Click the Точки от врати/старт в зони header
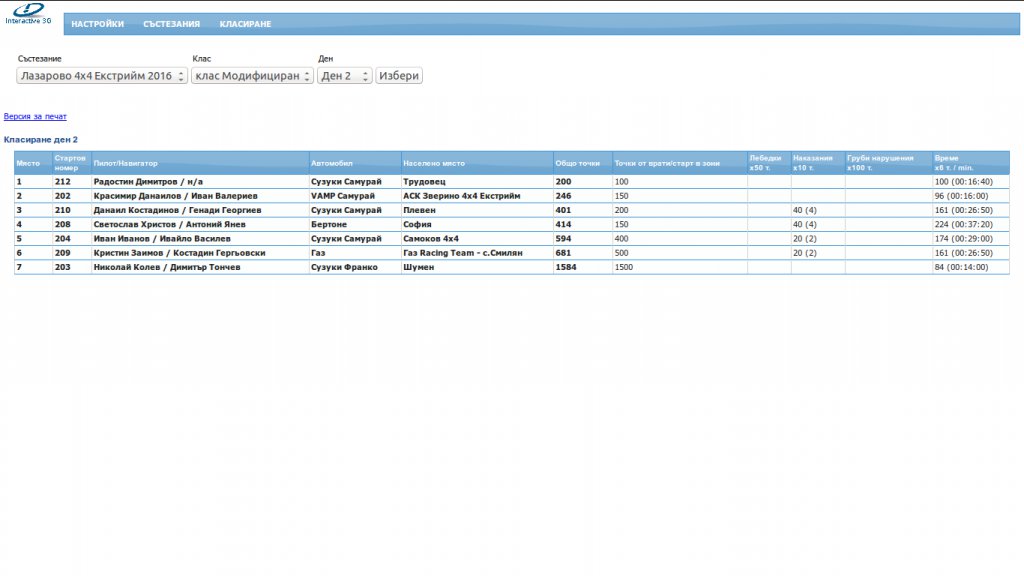The width and height of the screenshot is (1024, 576). [x=679, y=163]
